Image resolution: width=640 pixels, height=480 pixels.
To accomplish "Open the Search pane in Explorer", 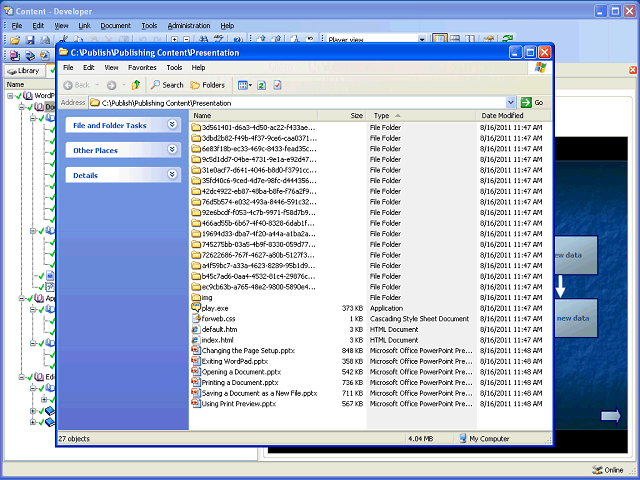I will tap(167, 85).
